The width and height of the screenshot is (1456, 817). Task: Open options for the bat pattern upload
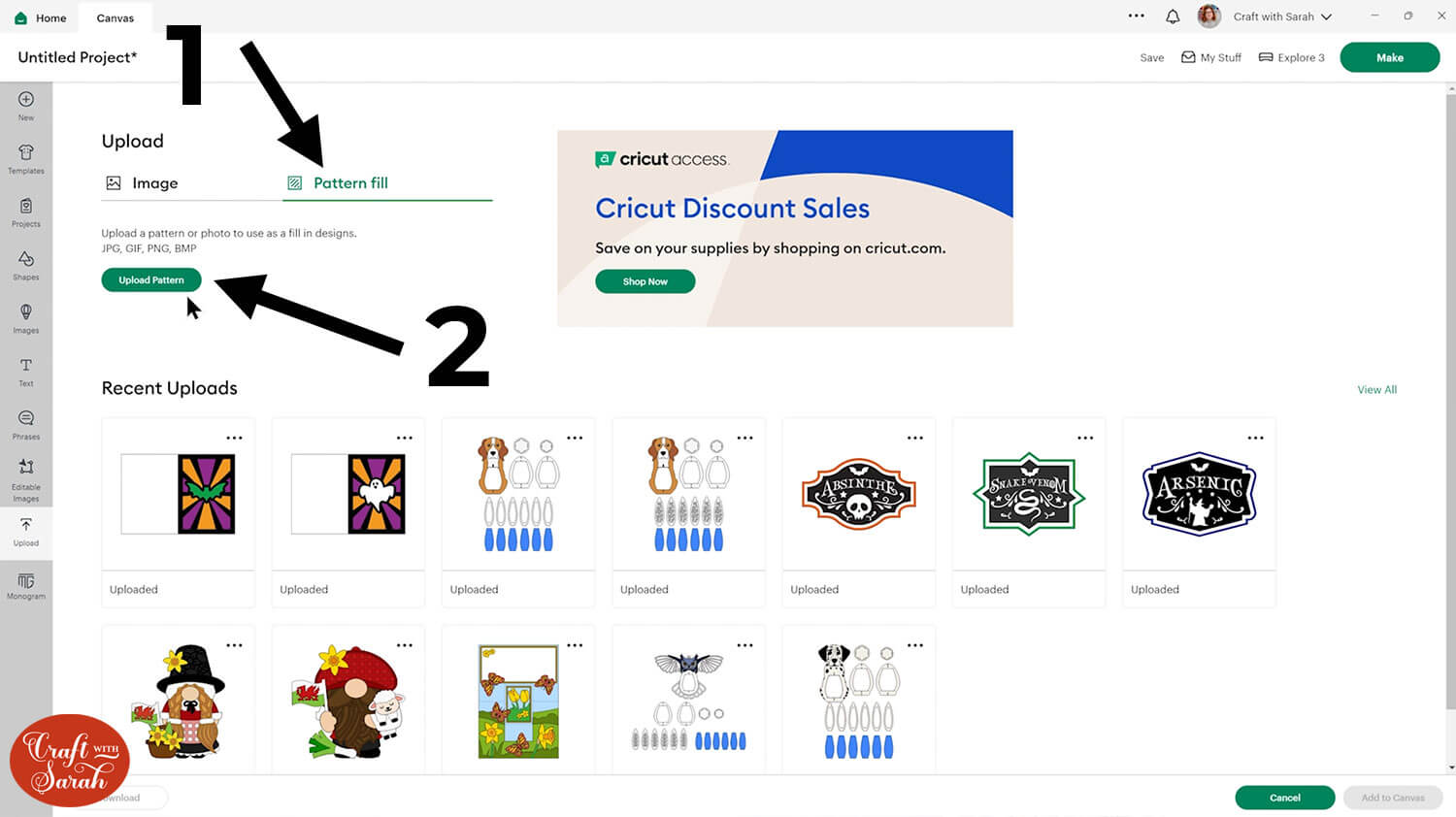click(x=234, y=438)
